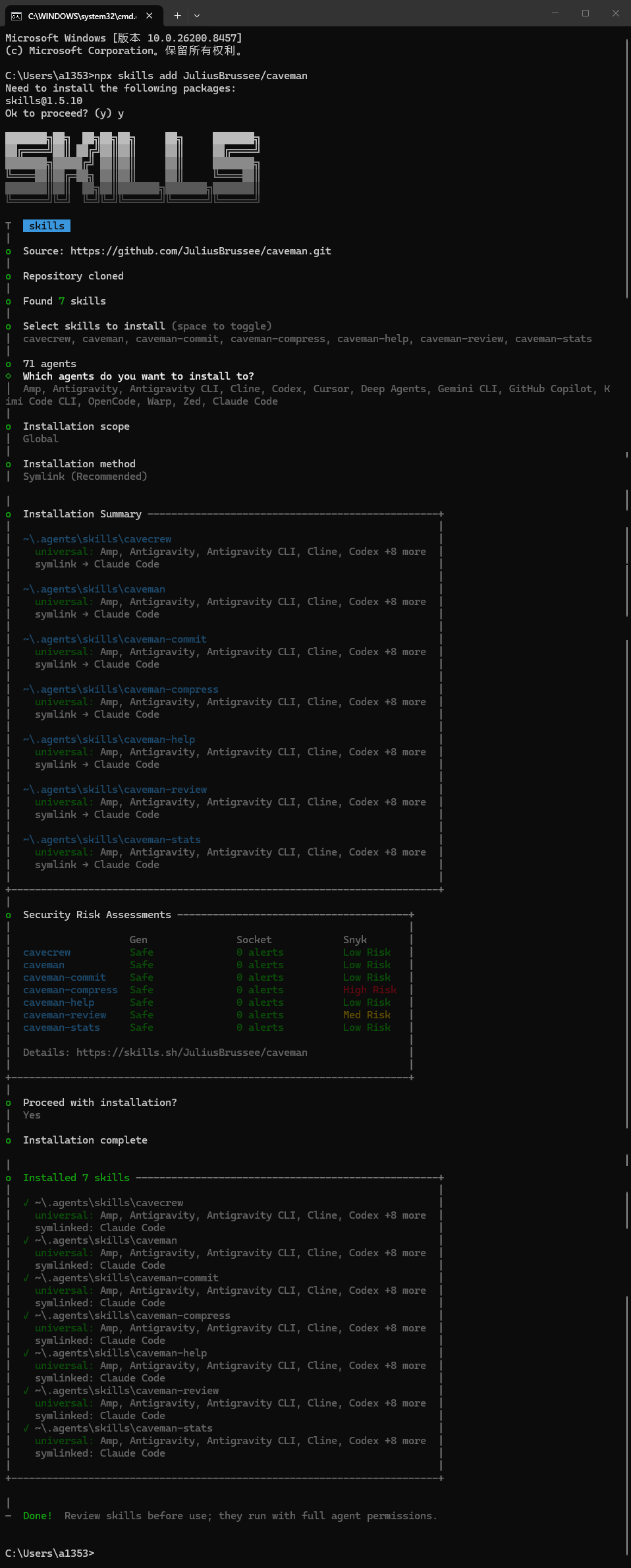Click 'Which agents do you want to install to?'

(138, 376)
